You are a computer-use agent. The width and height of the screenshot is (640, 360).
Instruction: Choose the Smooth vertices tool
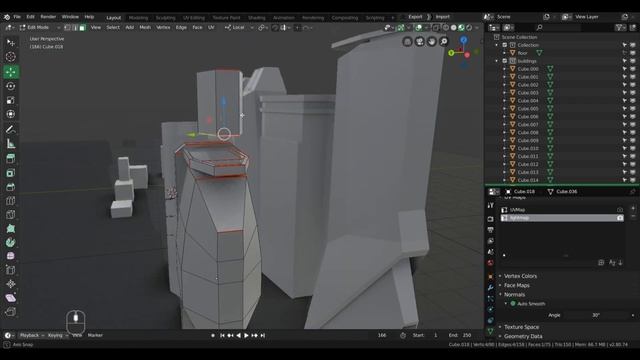click(x=11, y=256)
